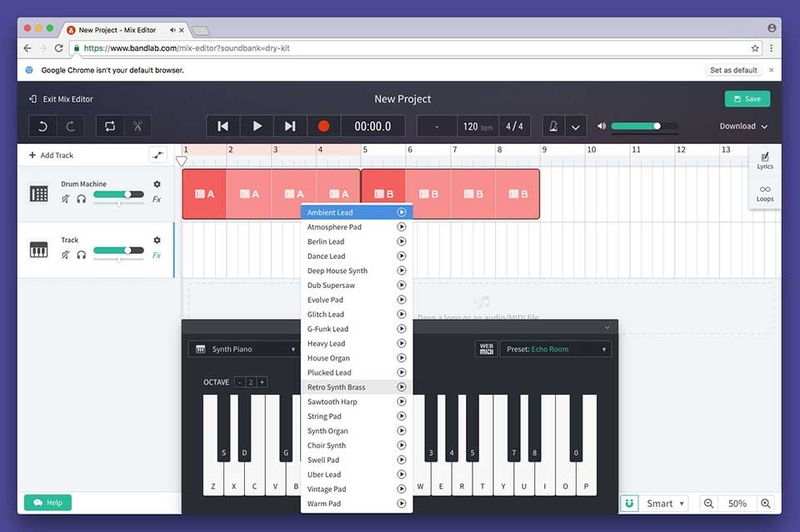Preview the Berlin Lead sound
Image resolution: width=800 pixels, height=532 pixels.
(402, 241)
